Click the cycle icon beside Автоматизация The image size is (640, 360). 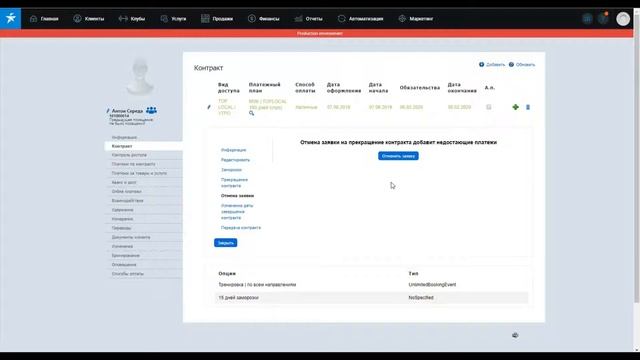pos(342,19)
